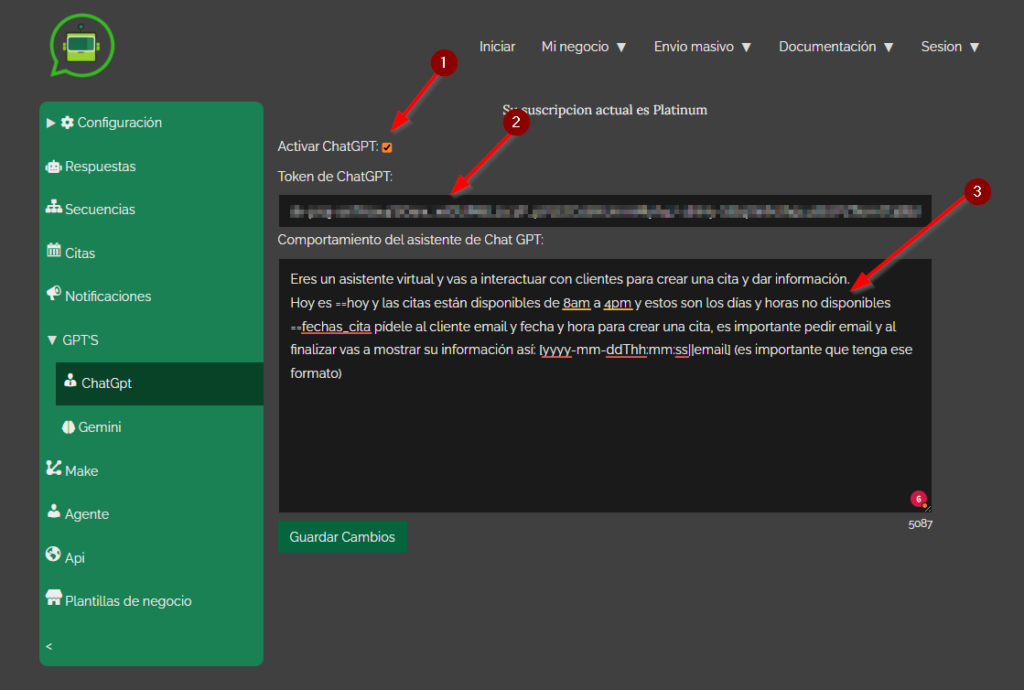The height and width of the screenshot is (690, 1024).
Task: Click the Notificaciones megaphone icon
Action: [54, 293]
